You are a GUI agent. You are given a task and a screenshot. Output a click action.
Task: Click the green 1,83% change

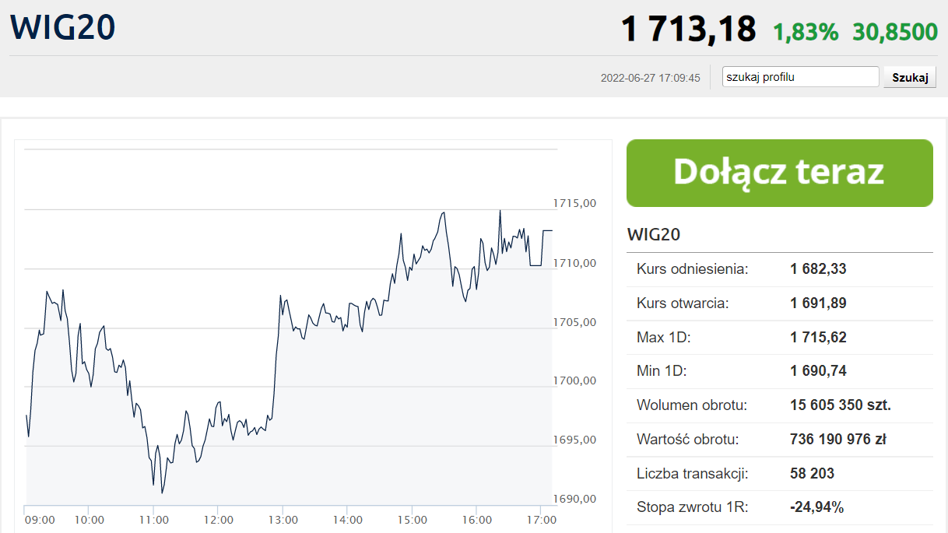(x=805, y=32)
